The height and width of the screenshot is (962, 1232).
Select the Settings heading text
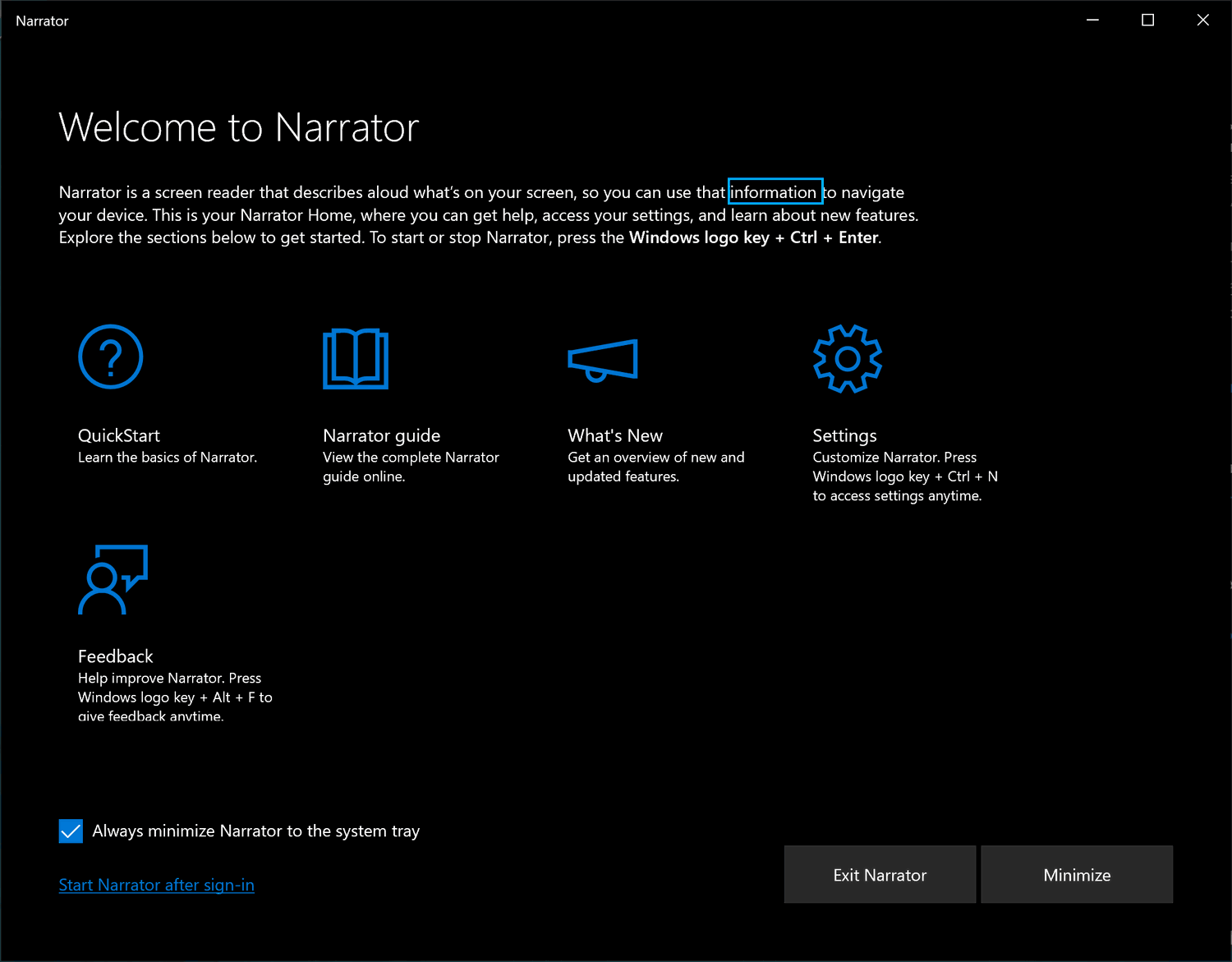pos(844,435)
